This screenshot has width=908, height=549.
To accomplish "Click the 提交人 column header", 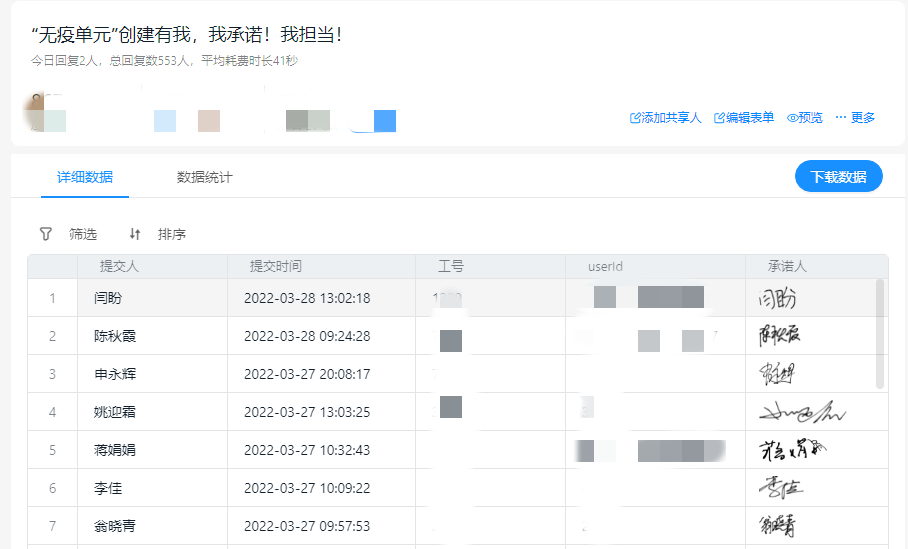I will coord(119,266).
